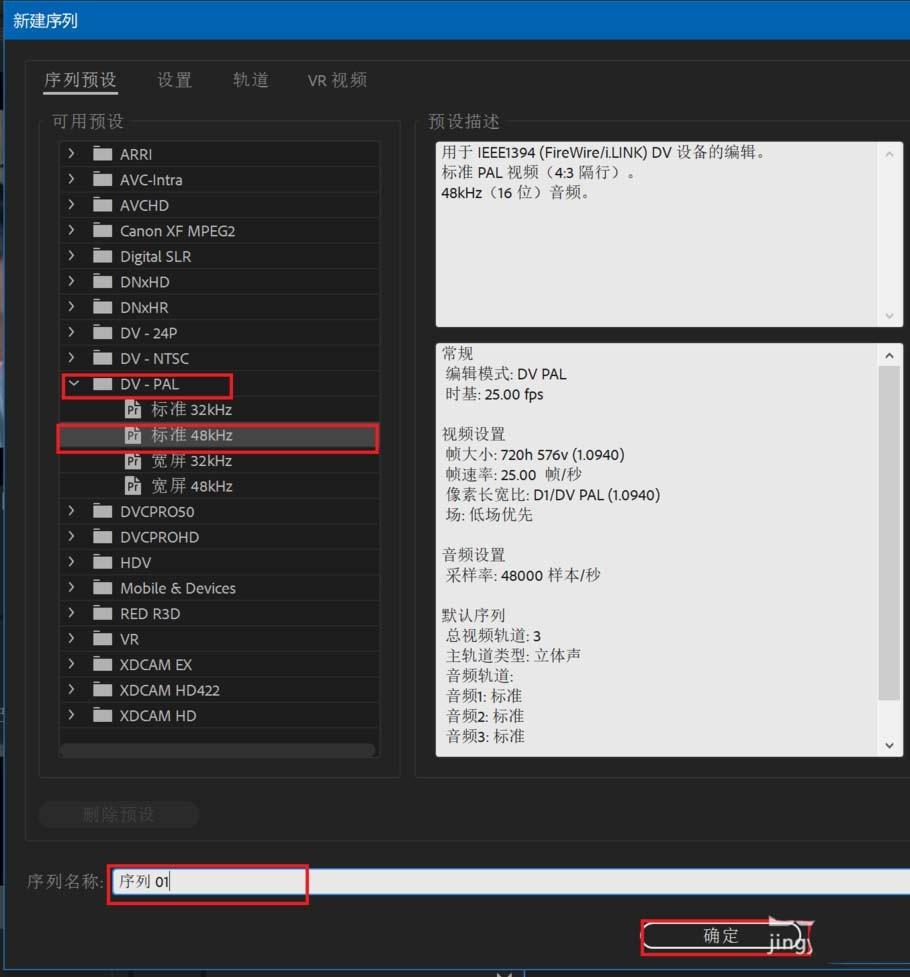Expand the XDCAM HD422 folder
The width and height of the screenshot is (910, 977).
(x=70, y=690)
